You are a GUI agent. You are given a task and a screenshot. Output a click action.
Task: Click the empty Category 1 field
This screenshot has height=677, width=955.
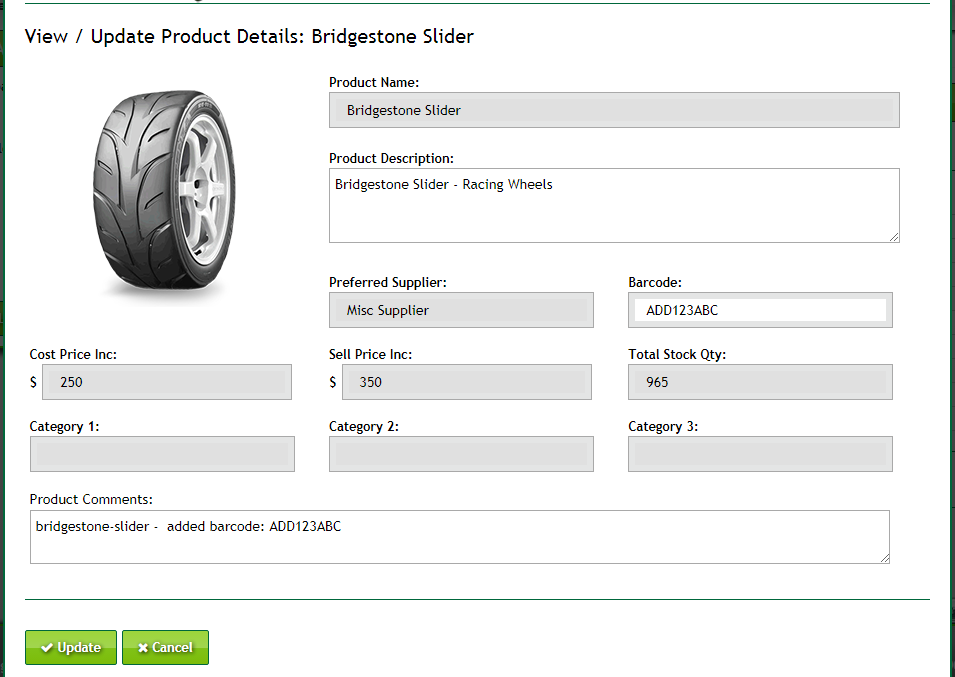(162, 454)
